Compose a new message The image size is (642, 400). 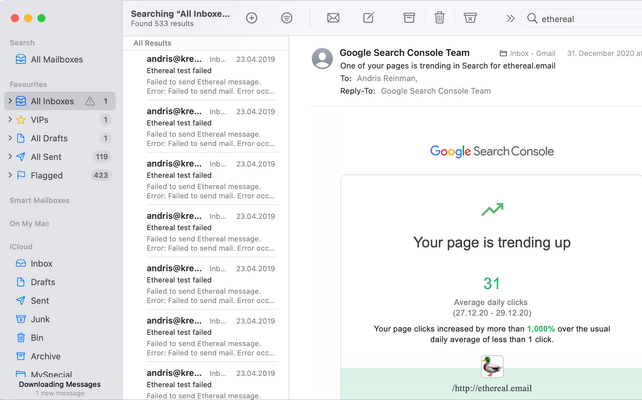[369, 18]
